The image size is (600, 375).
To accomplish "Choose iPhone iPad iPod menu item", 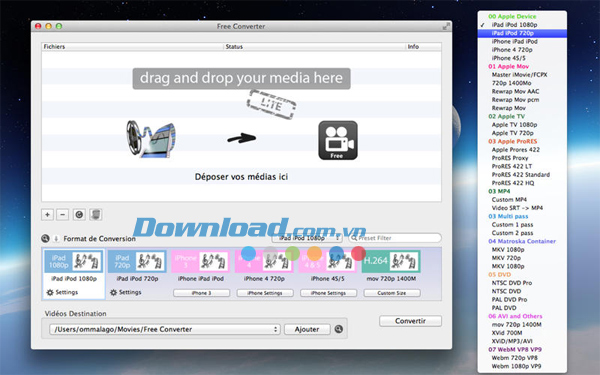I will click(x=522, y=41).
